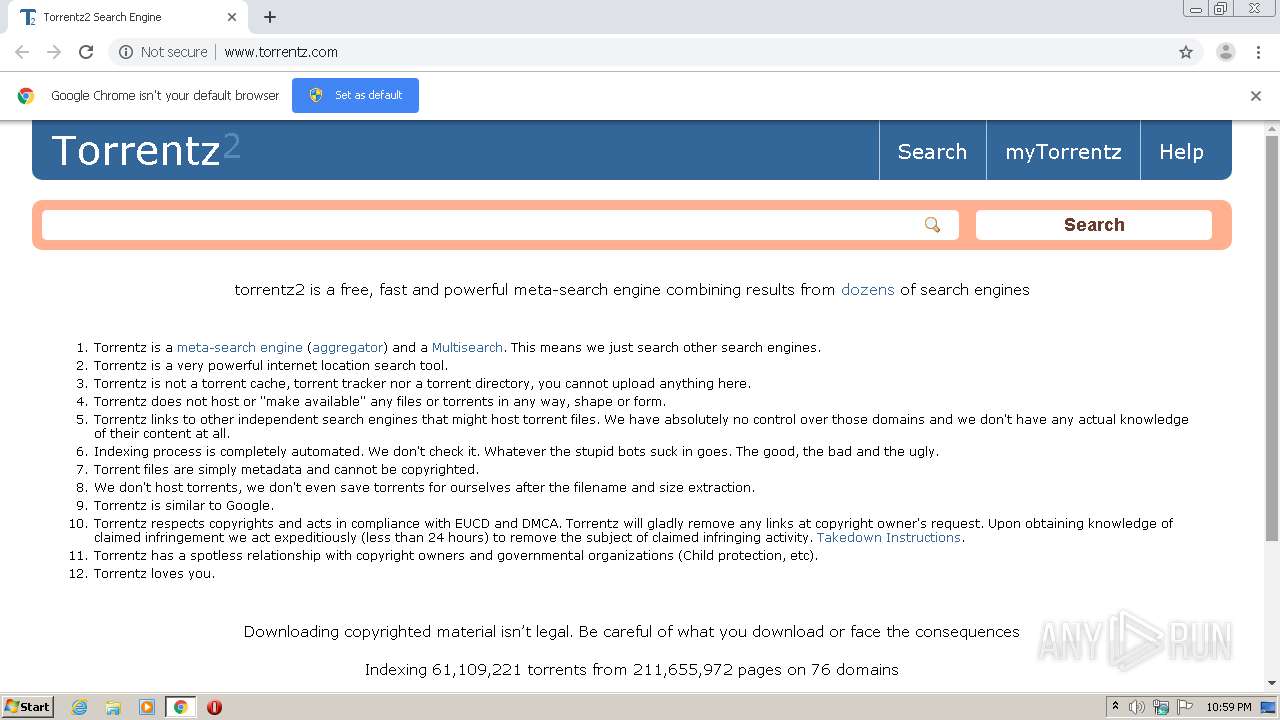The image size is (1280, 720).
Task: Open File Explorer from taskbar
Action: (x=113, y=707)
